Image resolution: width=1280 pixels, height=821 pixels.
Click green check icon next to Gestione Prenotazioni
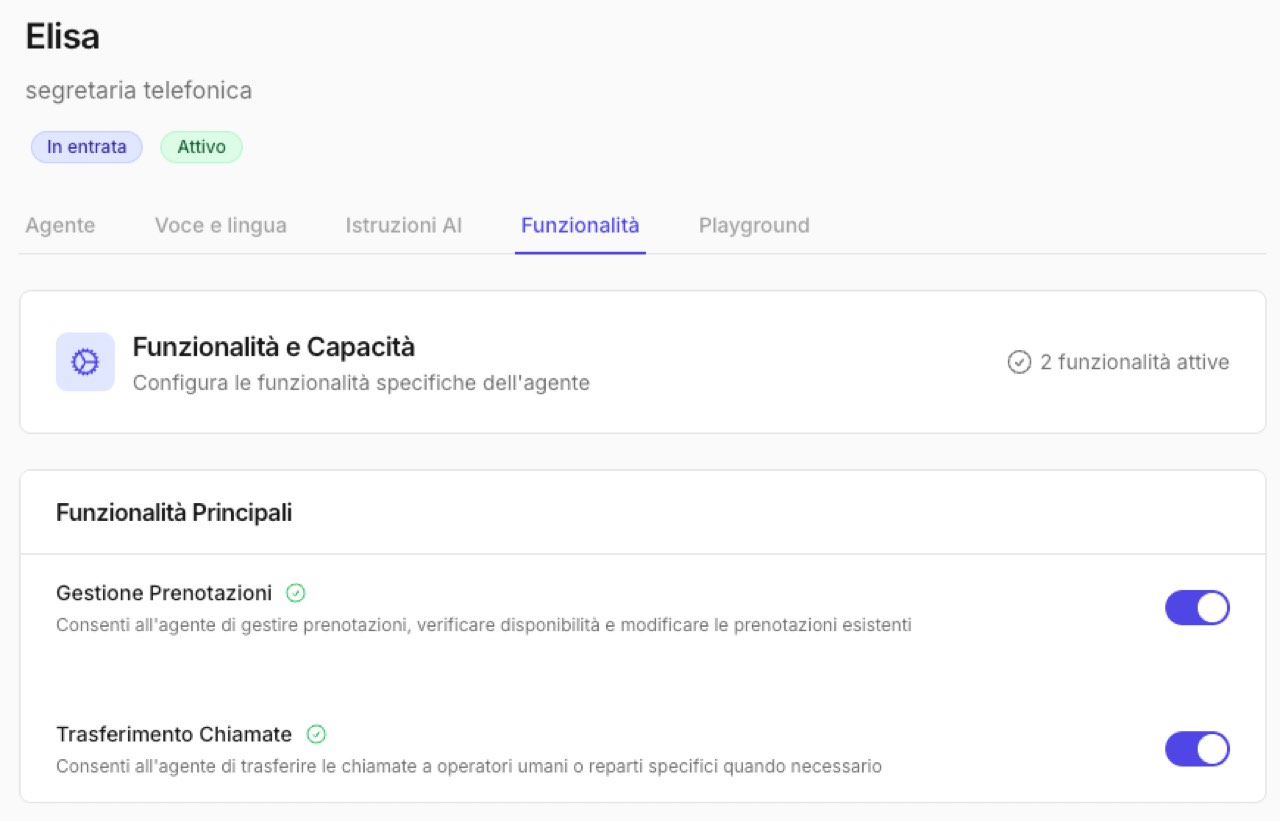tap(295, 593)
